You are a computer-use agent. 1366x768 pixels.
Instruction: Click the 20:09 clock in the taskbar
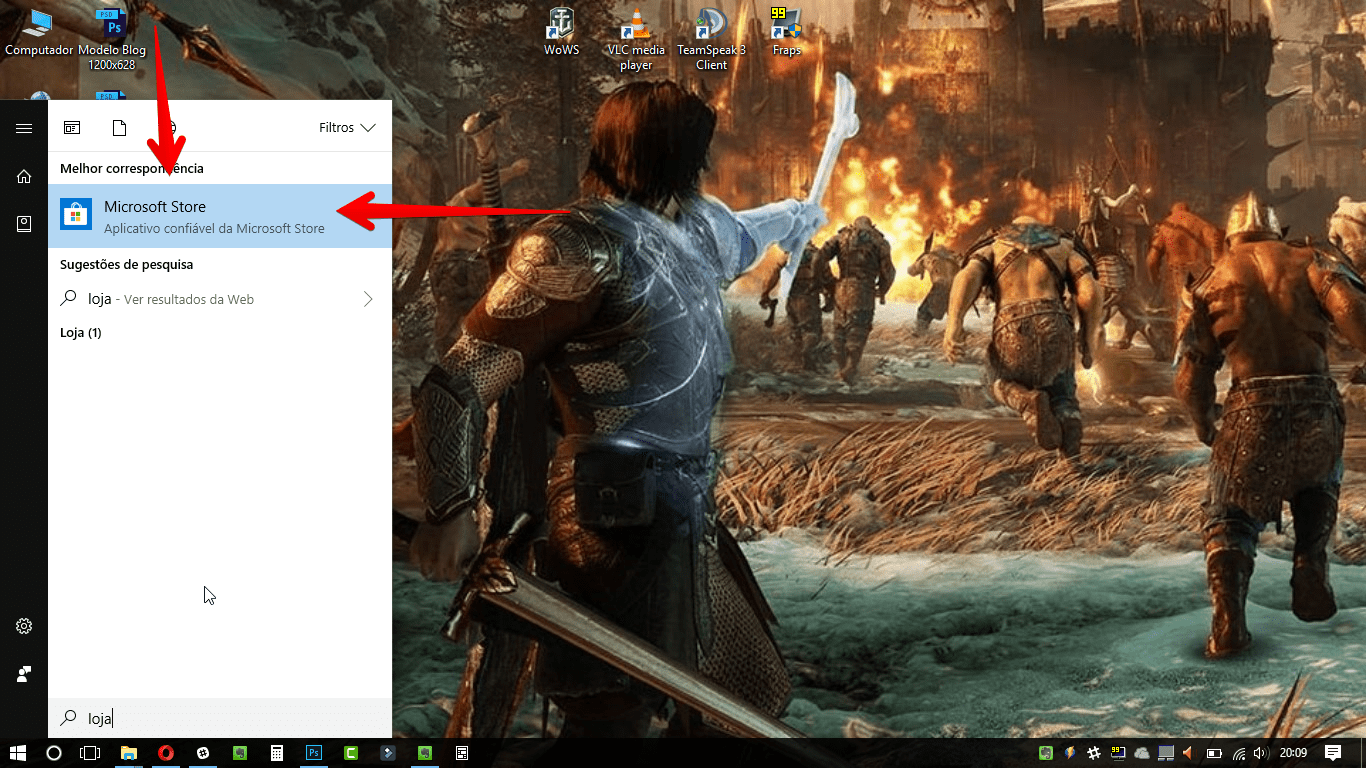click(1293, 753)
